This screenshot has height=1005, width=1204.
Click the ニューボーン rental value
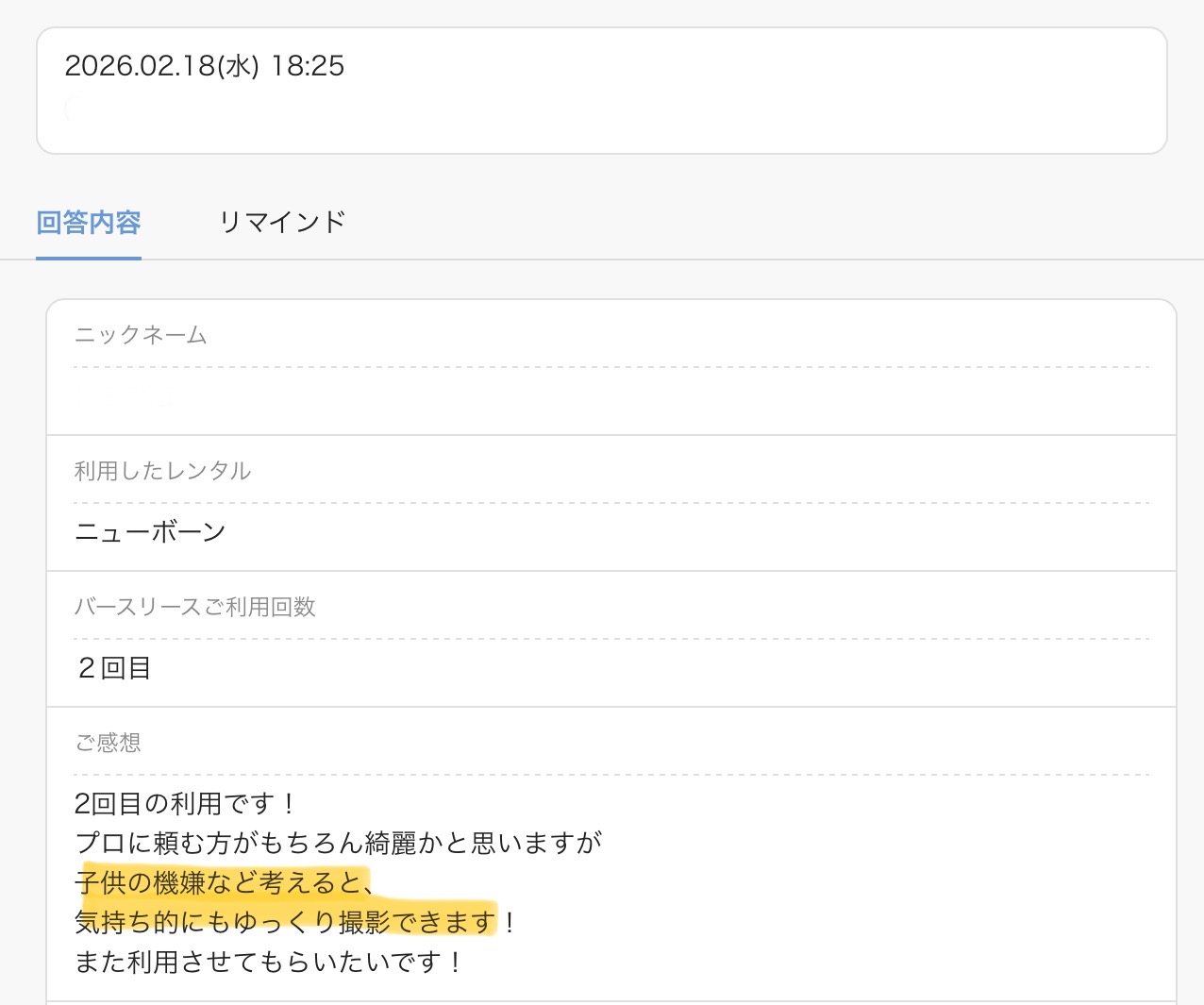(150, 532)
